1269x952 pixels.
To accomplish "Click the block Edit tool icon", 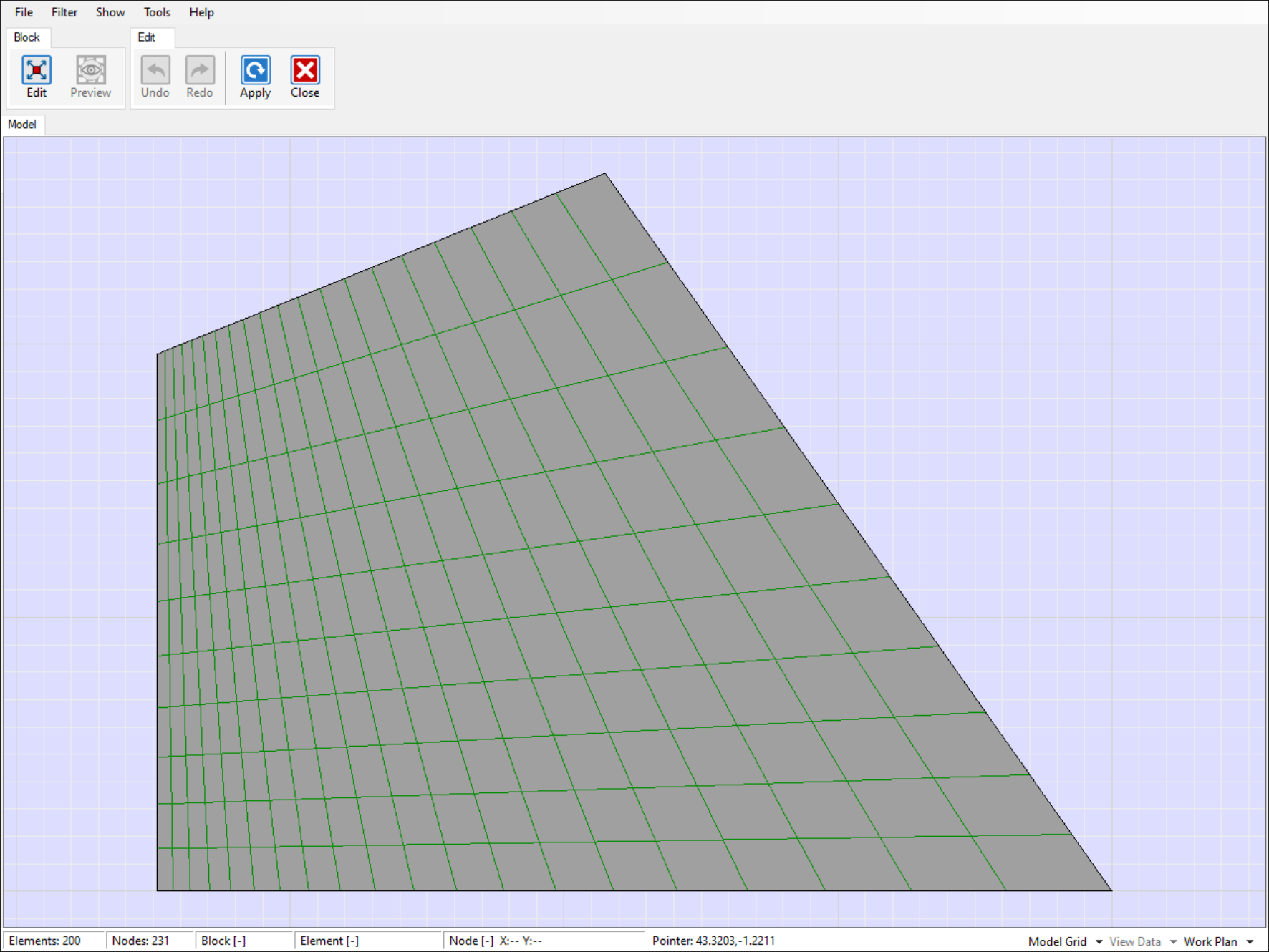I will click(x=37, y=71).
